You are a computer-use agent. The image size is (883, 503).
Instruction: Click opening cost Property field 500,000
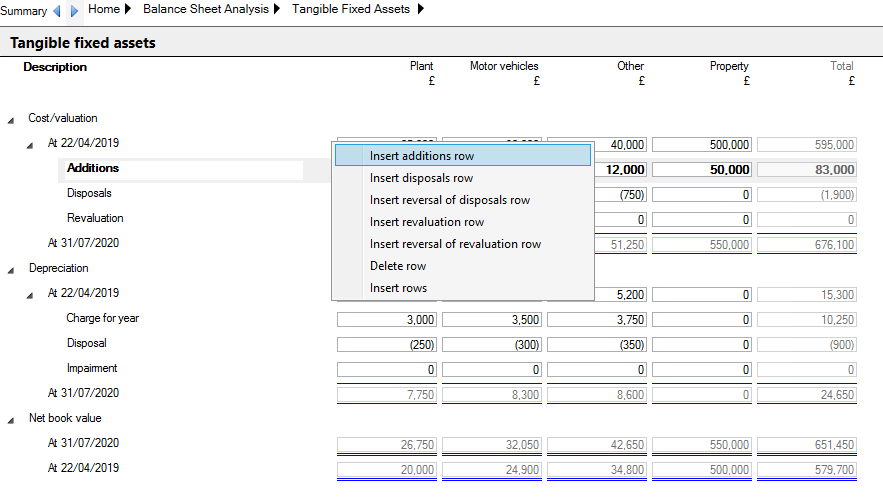click(702, 145)
